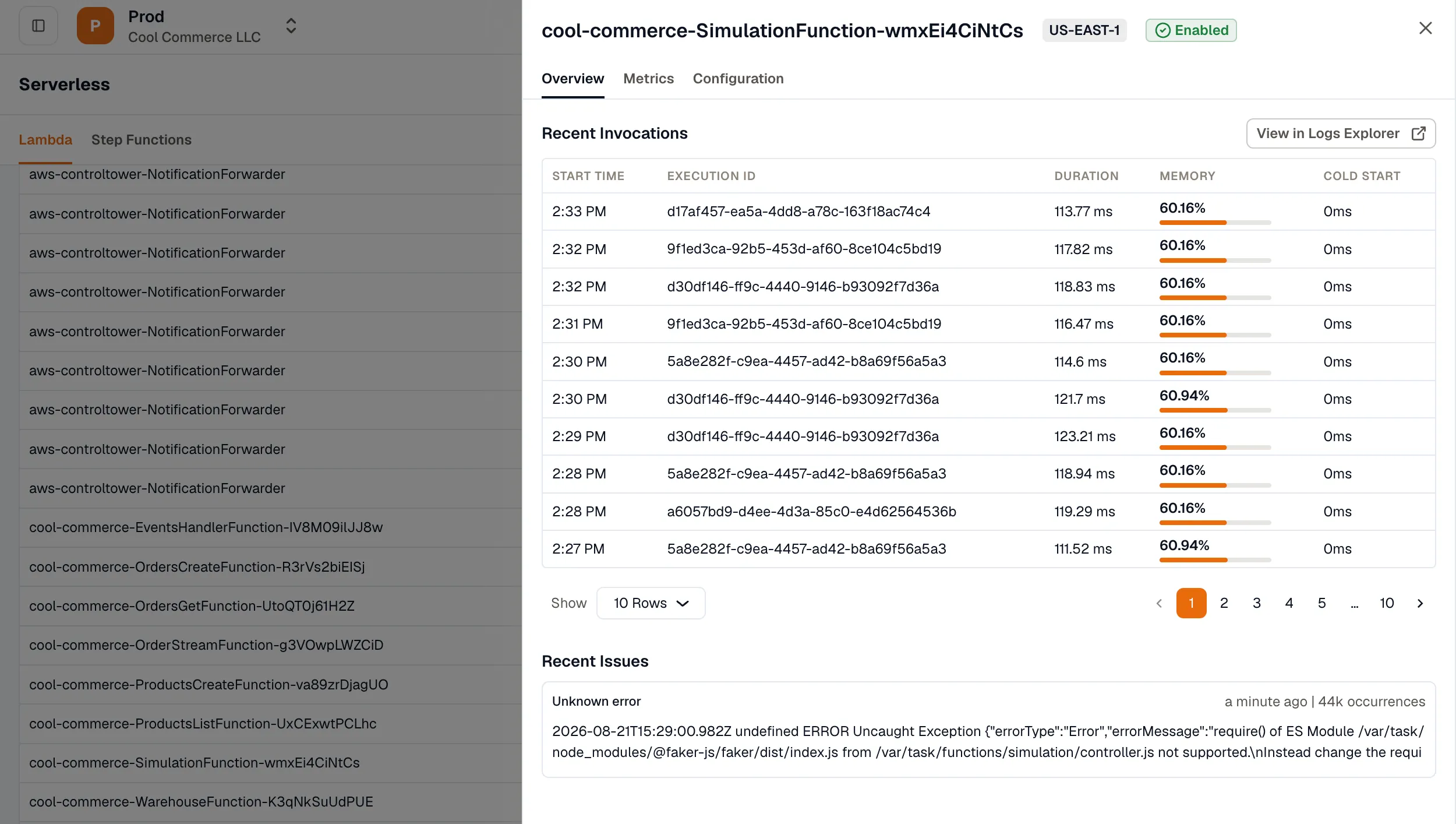The width and height of the screenshot is (1456, 824).
Task: Go to previous page arrow
Action: [x=1159, y=603]
